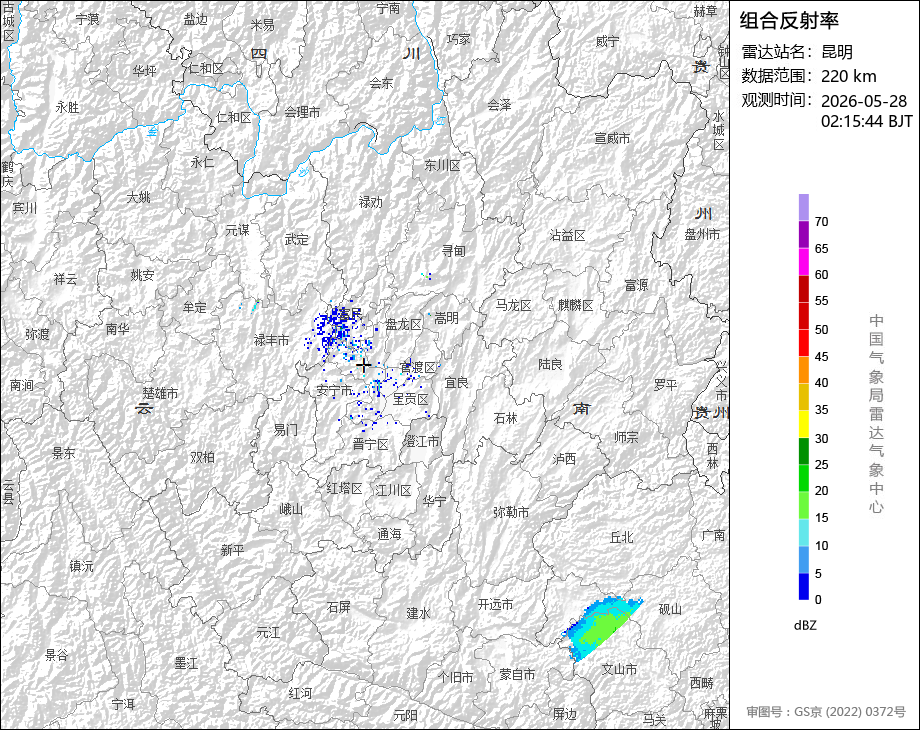Click the dBZ unit label under legend

(805, 625)
